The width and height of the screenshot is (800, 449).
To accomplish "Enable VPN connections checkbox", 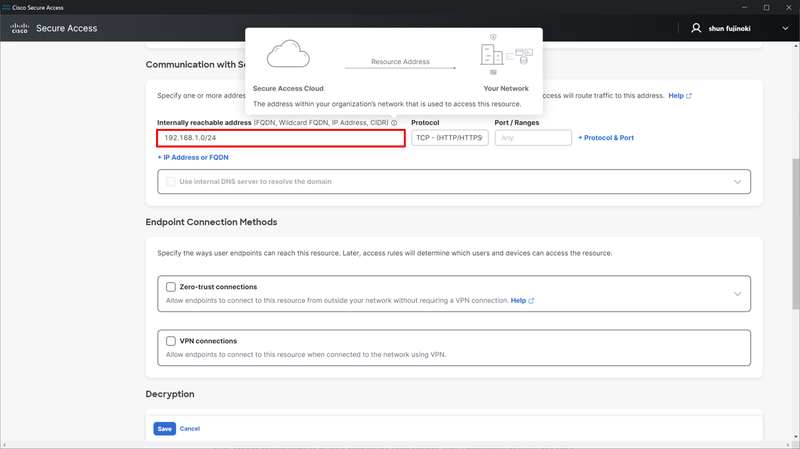I will point(171,341).
